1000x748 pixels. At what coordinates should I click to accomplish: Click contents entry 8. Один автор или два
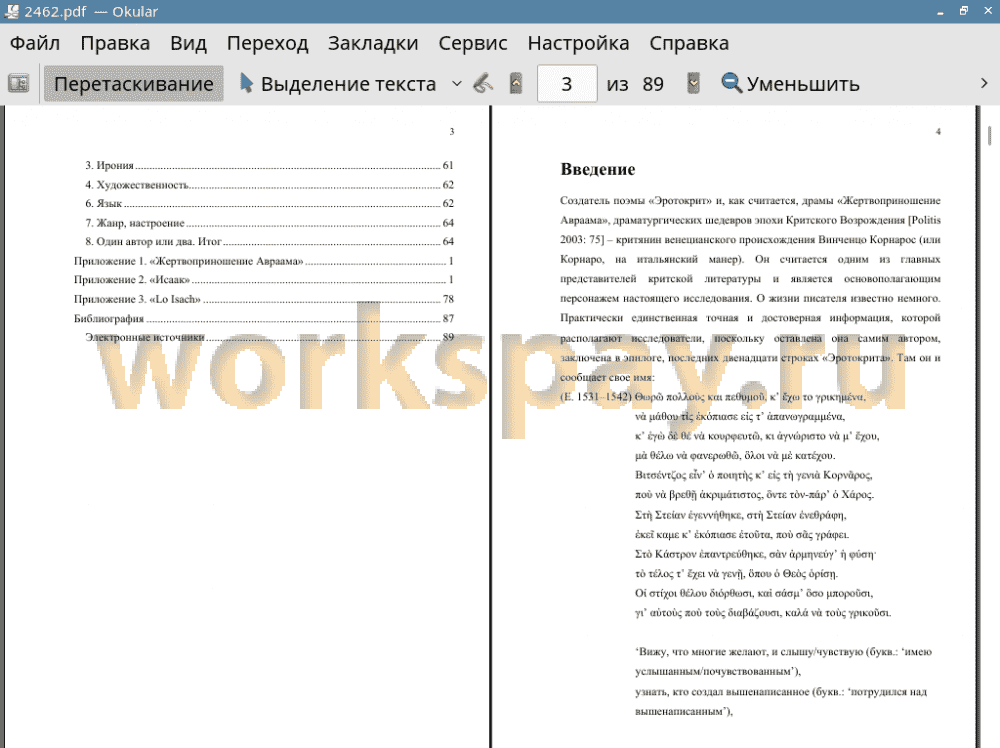[x=269, y=242]
